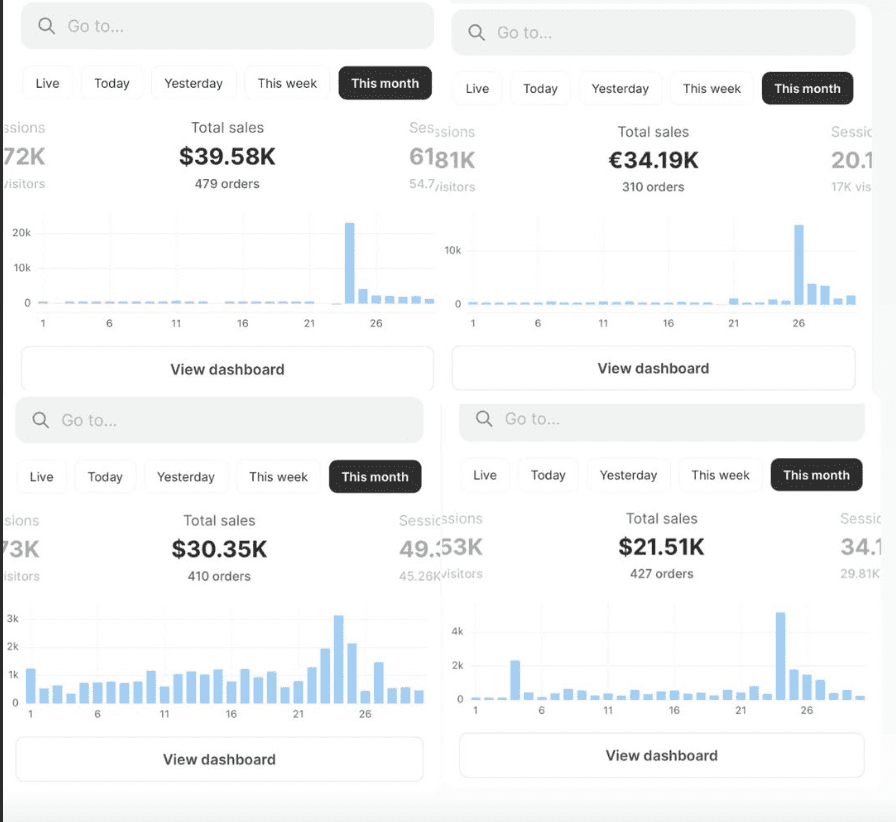Screen dimensions: 896x822
Task: Click the 479 orders text
Action: pos(227,184)
